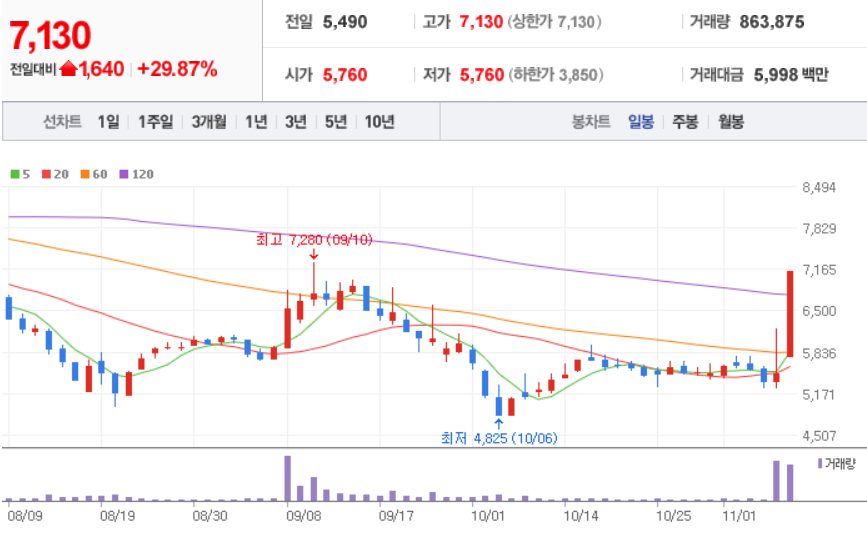Viewport: 867px width, 541px height.
Task: Click the 고가 7,130 value
Action: click(481, 22)
